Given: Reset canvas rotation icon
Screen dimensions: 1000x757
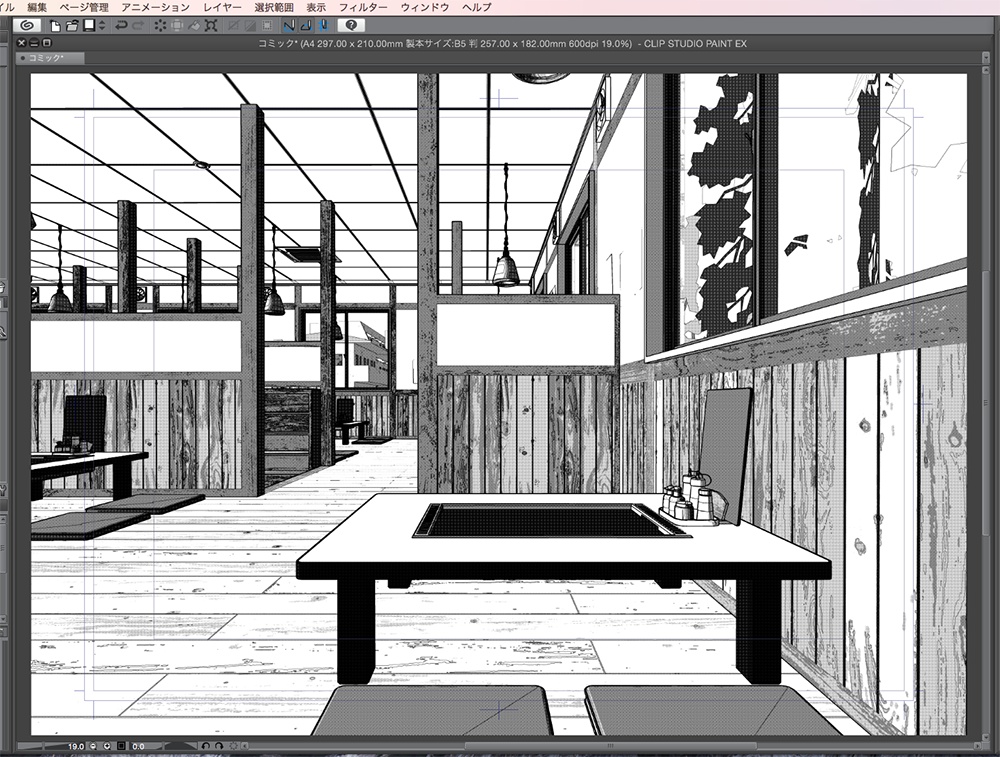Looking at the screenshot, I should point(233,746).
